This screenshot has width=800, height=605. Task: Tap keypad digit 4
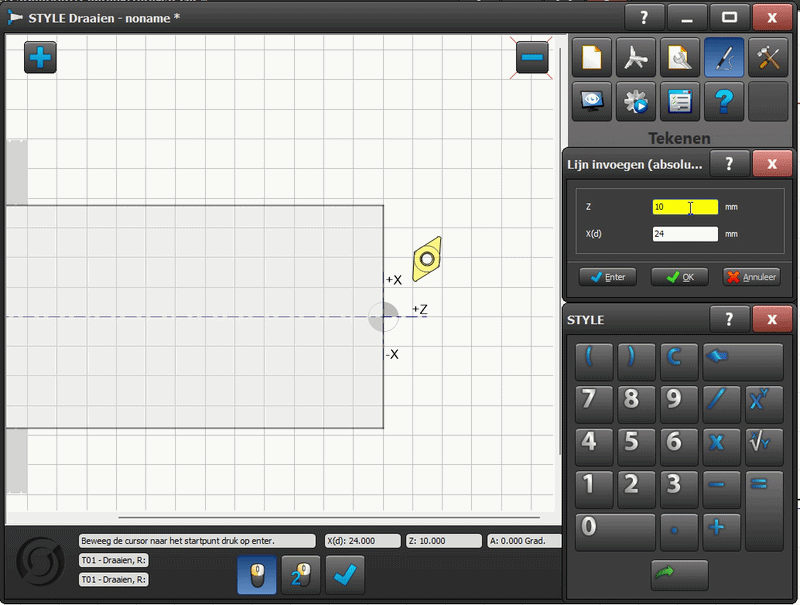click(594, 447)
